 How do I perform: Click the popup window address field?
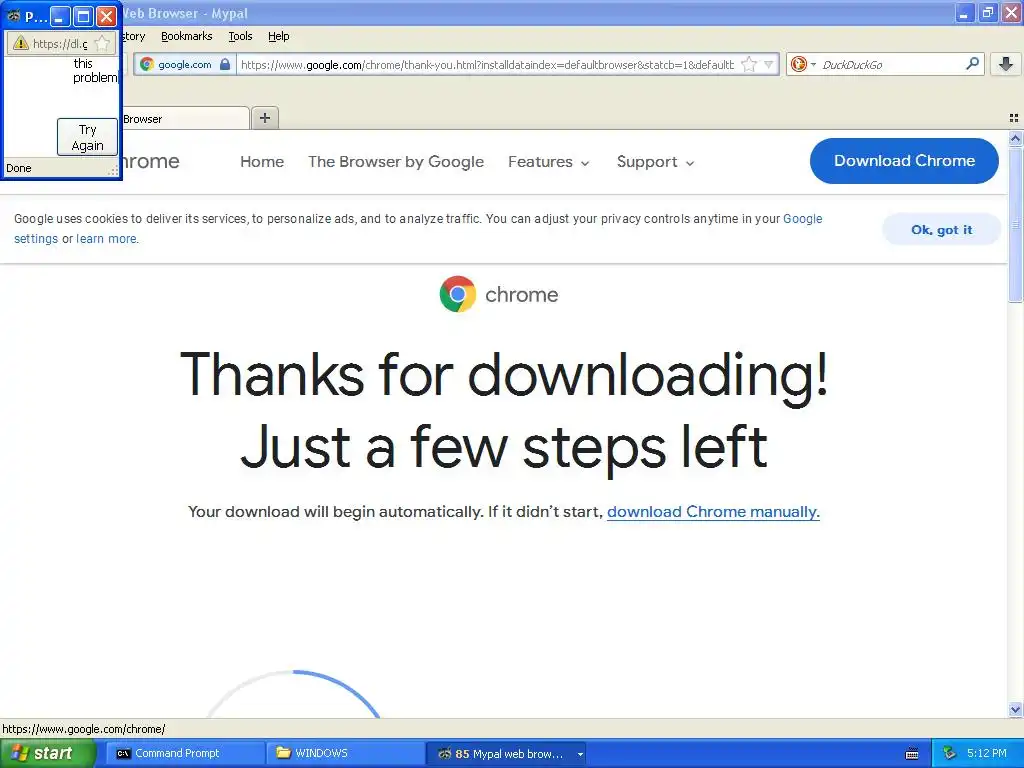[60, 43]
